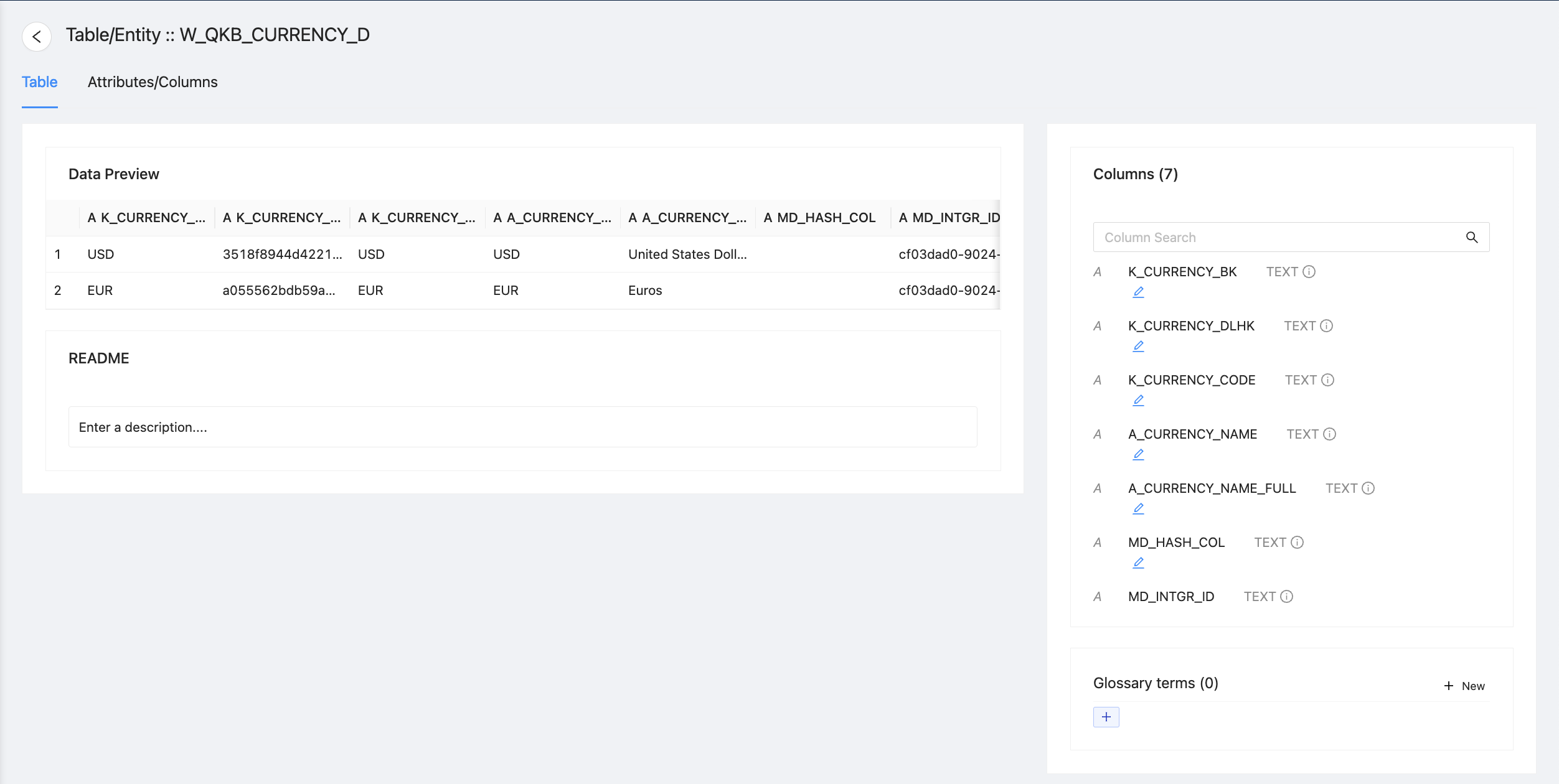Click the blue plus glossary button

click(1106, 717)
